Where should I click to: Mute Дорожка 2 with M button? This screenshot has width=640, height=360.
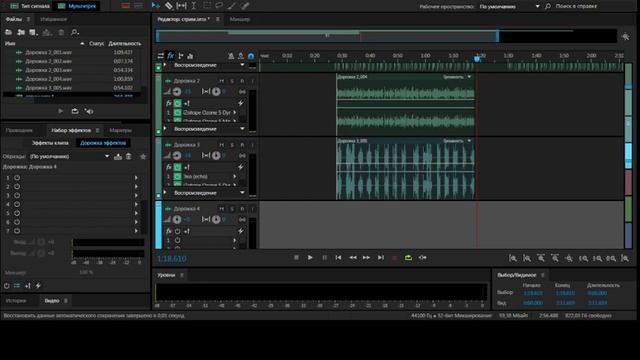tap(222, 81)
